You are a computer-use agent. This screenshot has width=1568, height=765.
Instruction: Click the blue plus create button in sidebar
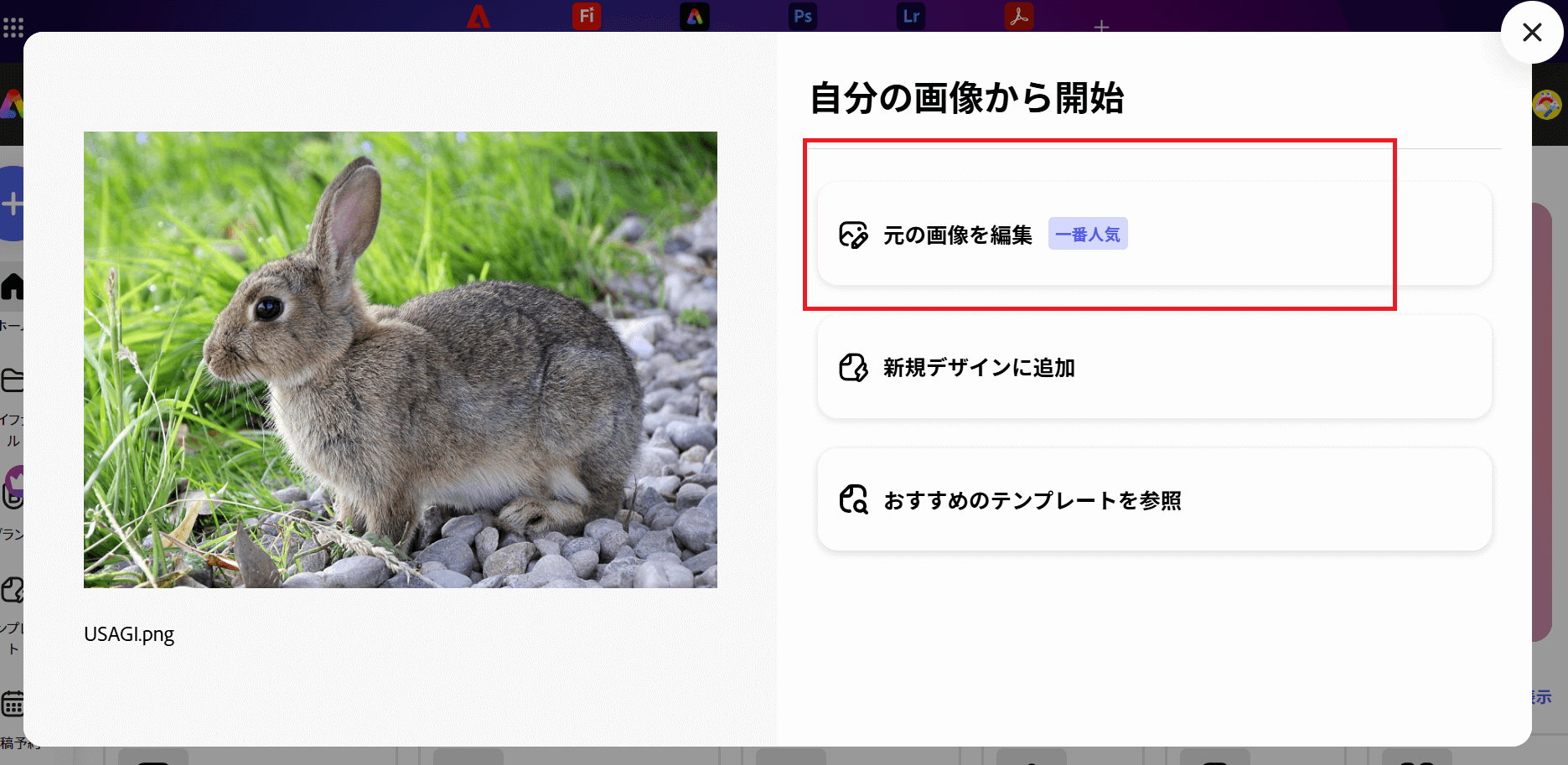[12, 204]
